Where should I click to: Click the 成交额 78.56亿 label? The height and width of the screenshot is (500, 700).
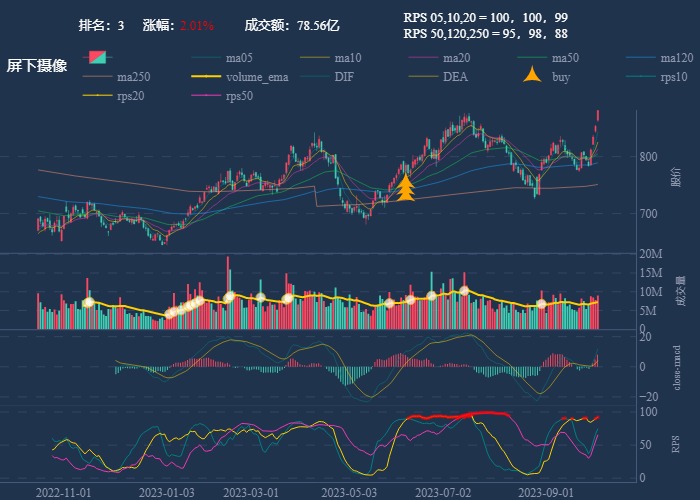click(292, 25)
